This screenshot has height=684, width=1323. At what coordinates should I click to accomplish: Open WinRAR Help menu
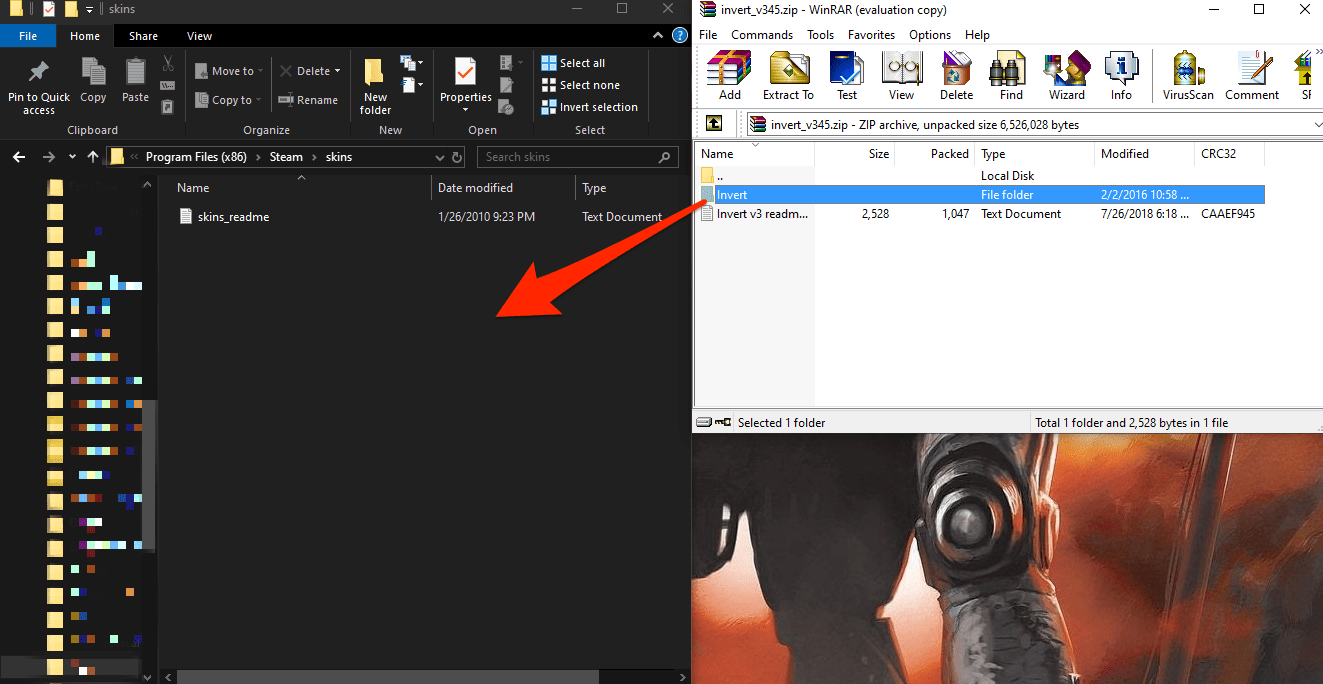click(977, 34)
